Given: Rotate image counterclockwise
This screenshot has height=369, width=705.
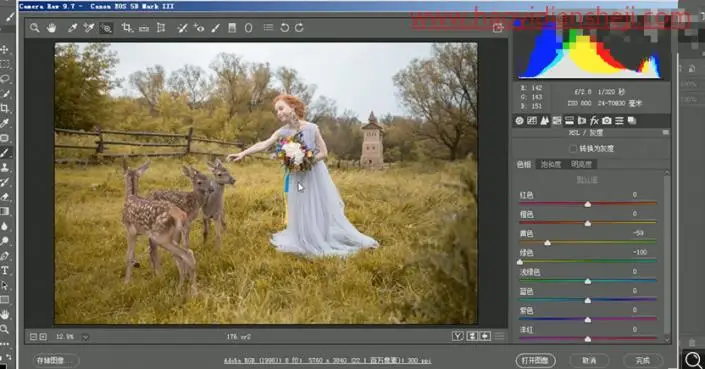Looking at the screenshot, I should [x=284, y=28].
